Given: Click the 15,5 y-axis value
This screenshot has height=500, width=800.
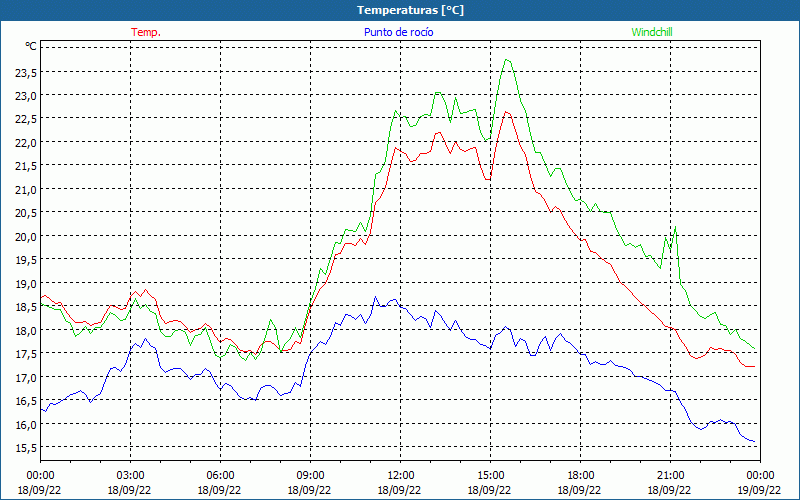Looking at the screenshot, I should [x=26, y=448].
